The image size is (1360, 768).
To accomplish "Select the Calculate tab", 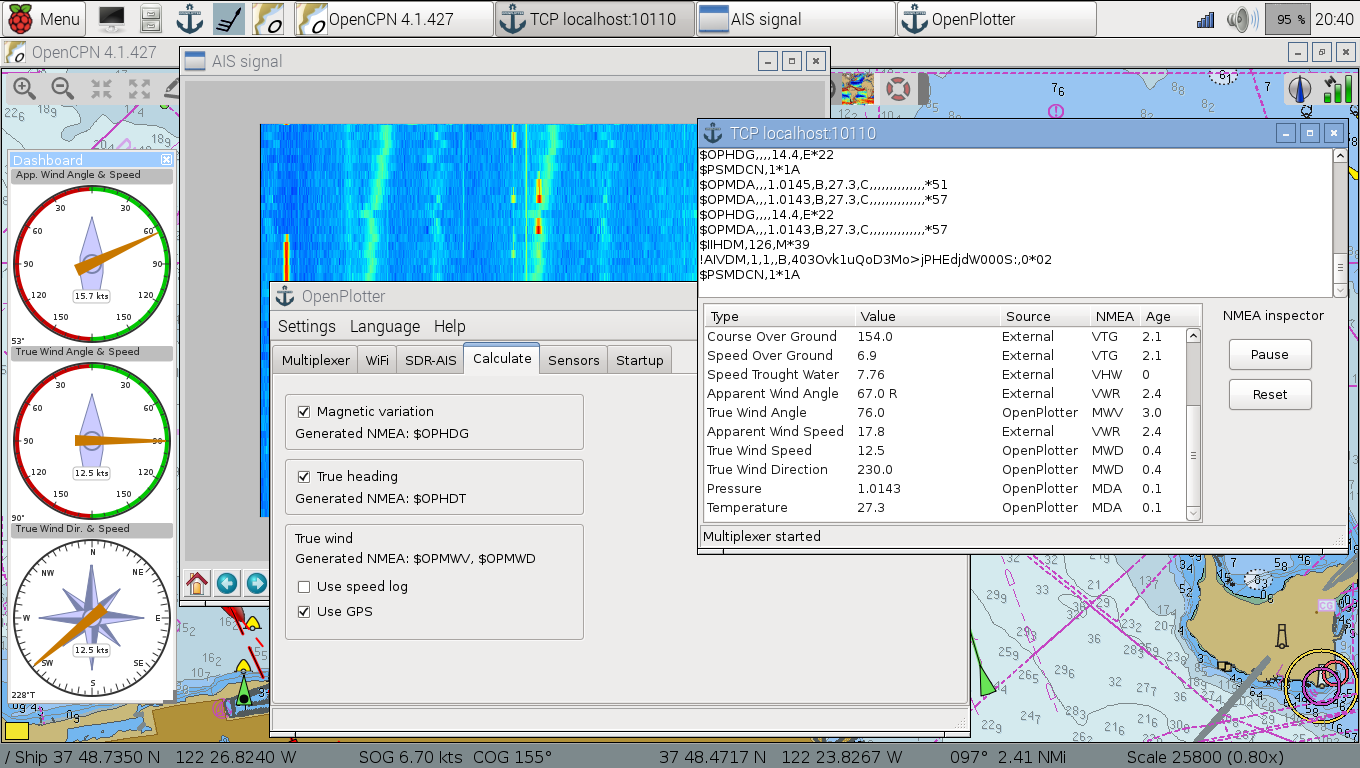I will tap(502, 358).
